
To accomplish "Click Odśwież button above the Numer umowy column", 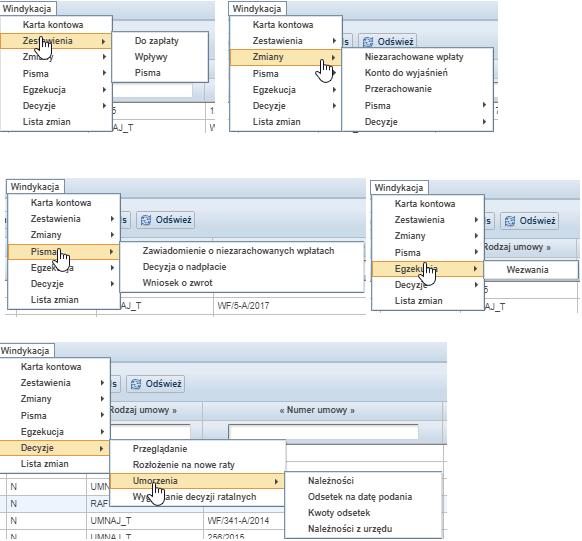I will click(x=156, y=384).
